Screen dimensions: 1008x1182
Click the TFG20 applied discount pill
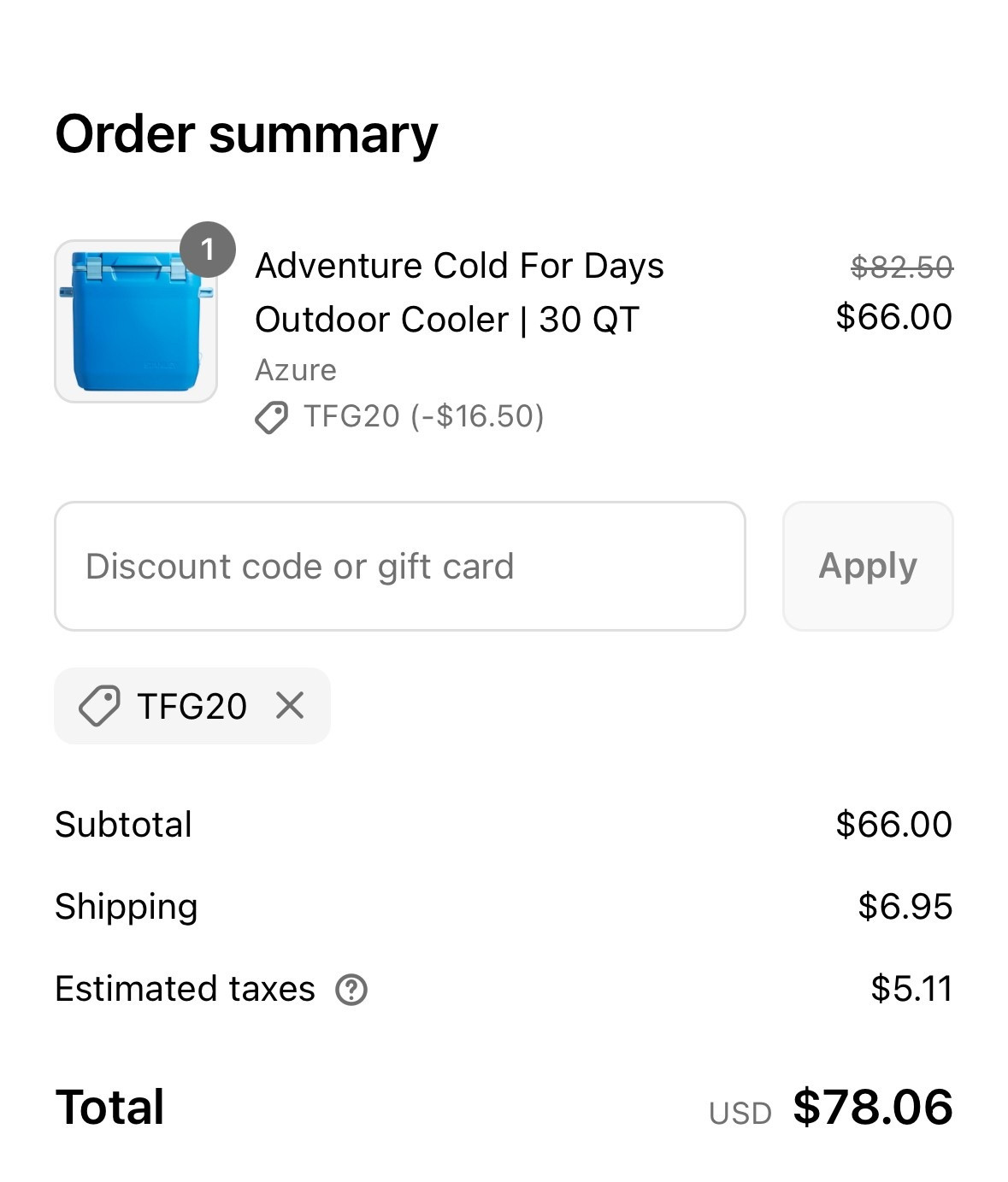(192, 706)
